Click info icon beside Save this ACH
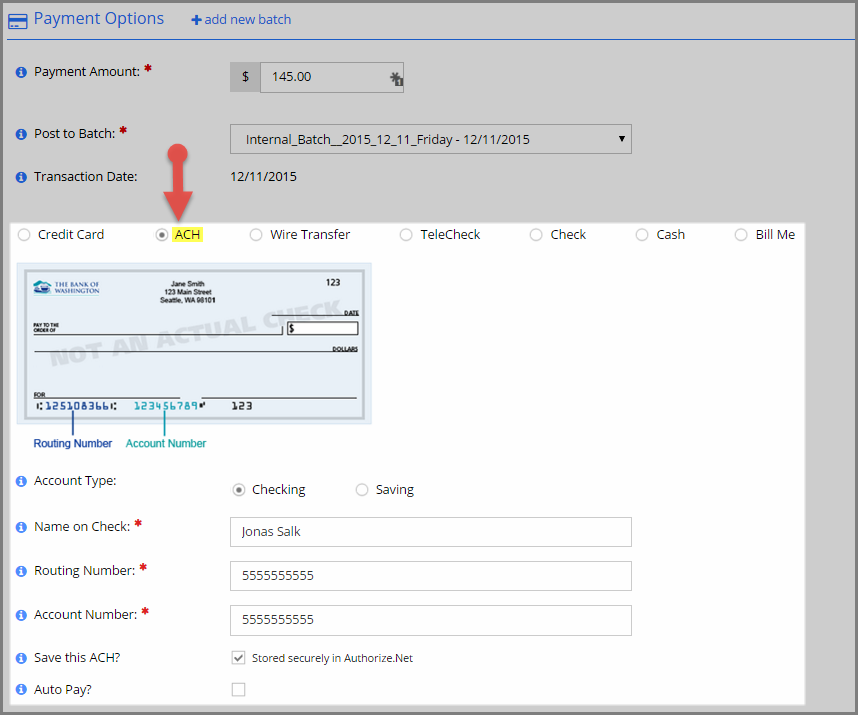Image resolution: width=858 pixels, height=715 pixels. click(x=21, y=658)
